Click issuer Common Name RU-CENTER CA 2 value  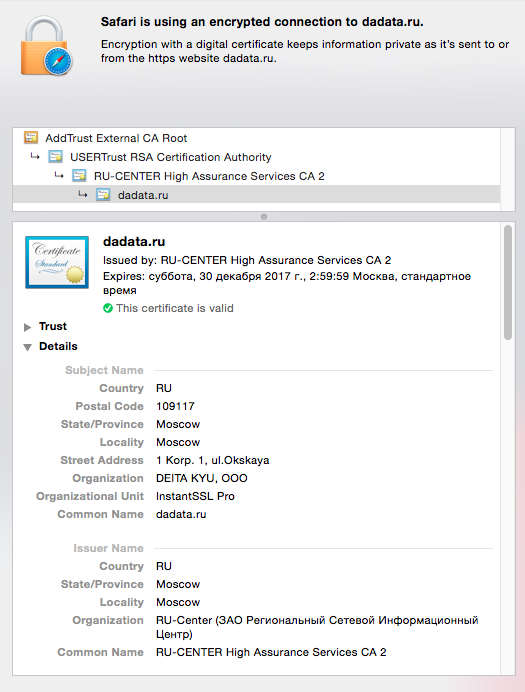(271, 652)
